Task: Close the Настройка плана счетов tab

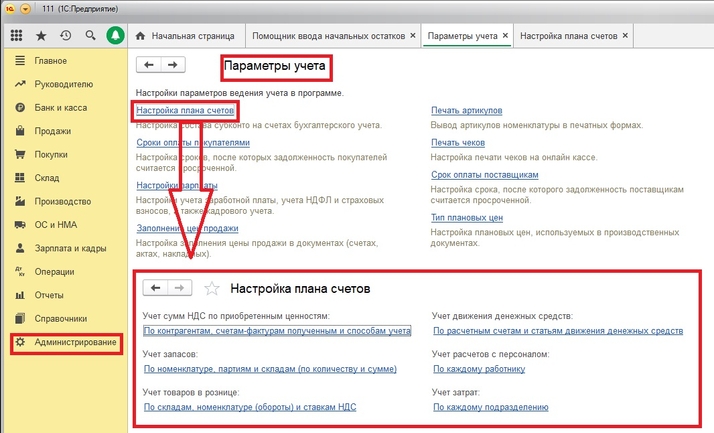Action: (x=626, y=35)
